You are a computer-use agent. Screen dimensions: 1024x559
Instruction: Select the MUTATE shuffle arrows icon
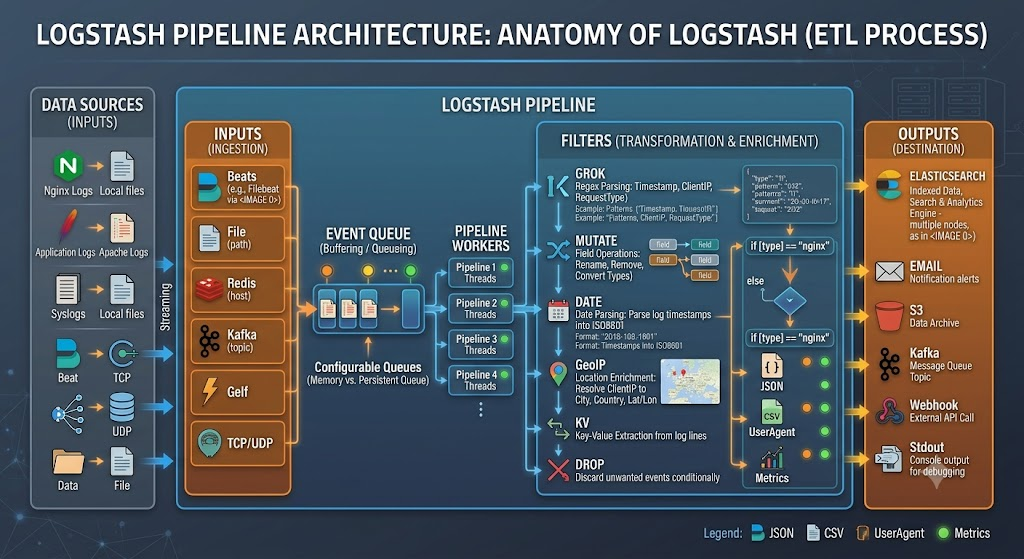tap(558, 249)
